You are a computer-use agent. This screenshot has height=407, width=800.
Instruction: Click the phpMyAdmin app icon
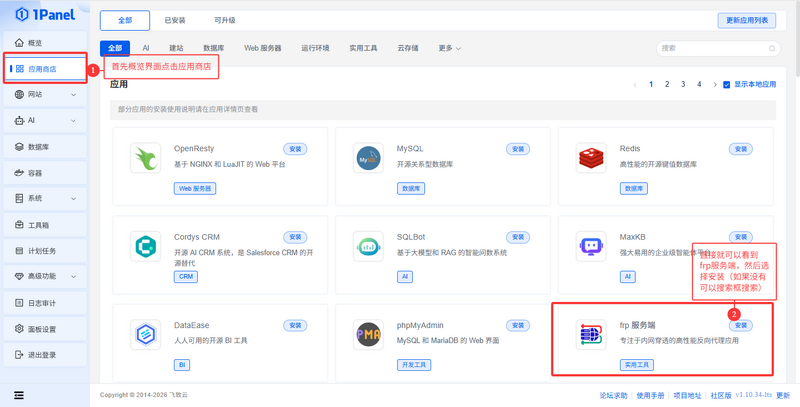click(369, 335)
